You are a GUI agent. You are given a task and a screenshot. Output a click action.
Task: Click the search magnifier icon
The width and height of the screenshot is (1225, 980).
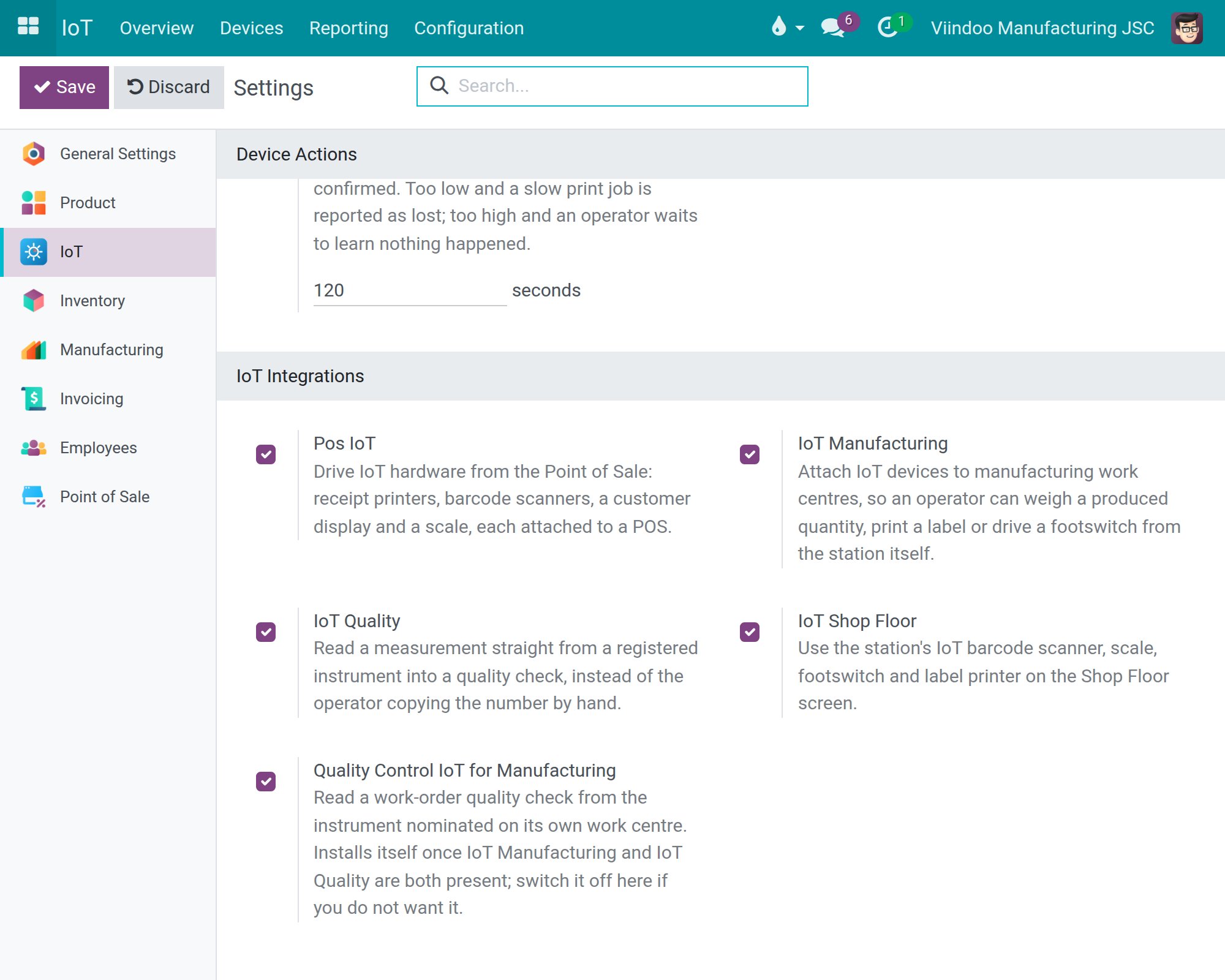(x=439, y=85)
